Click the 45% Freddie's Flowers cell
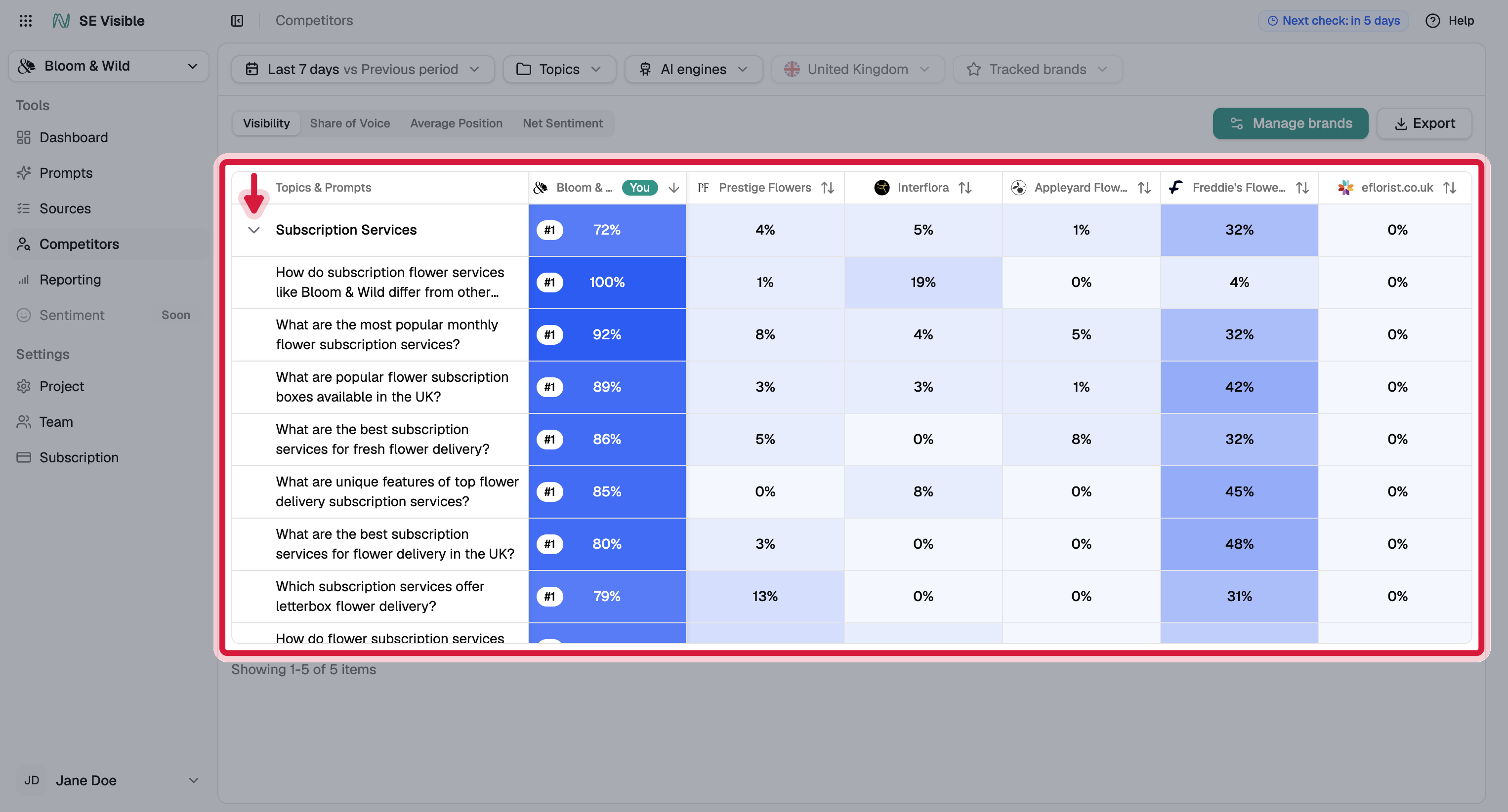The image size is (1508, 812). [1239, 492]
